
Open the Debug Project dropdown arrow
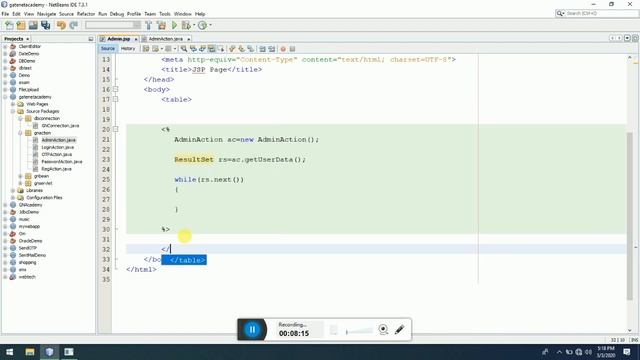click(x=194, y=25)
